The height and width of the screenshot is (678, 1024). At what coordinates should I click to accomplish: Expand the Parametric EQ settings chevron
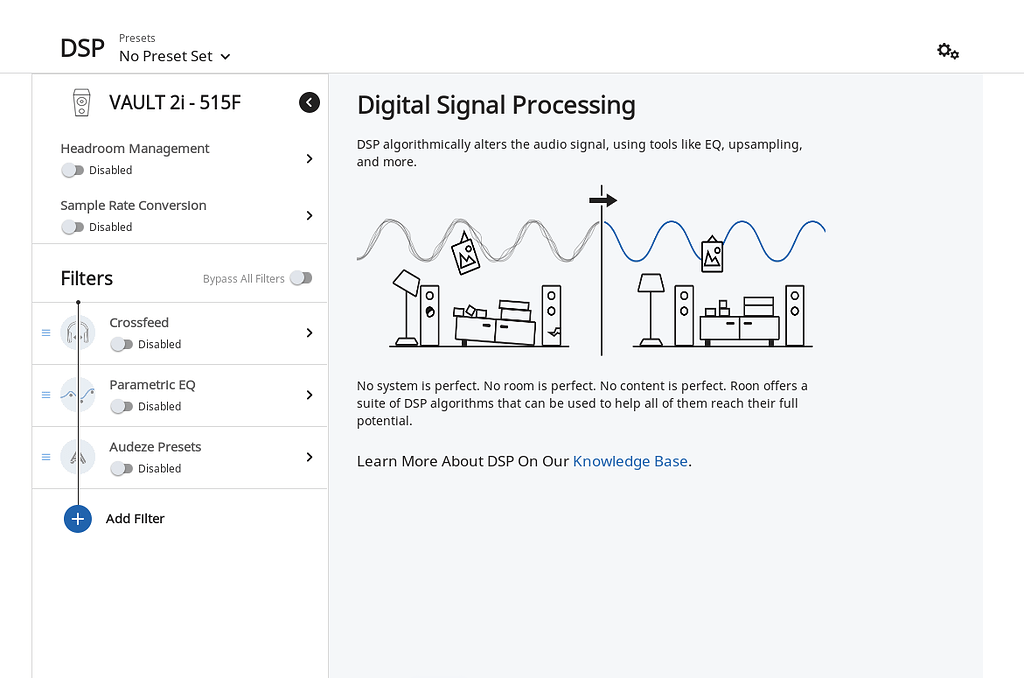point(309,394)
